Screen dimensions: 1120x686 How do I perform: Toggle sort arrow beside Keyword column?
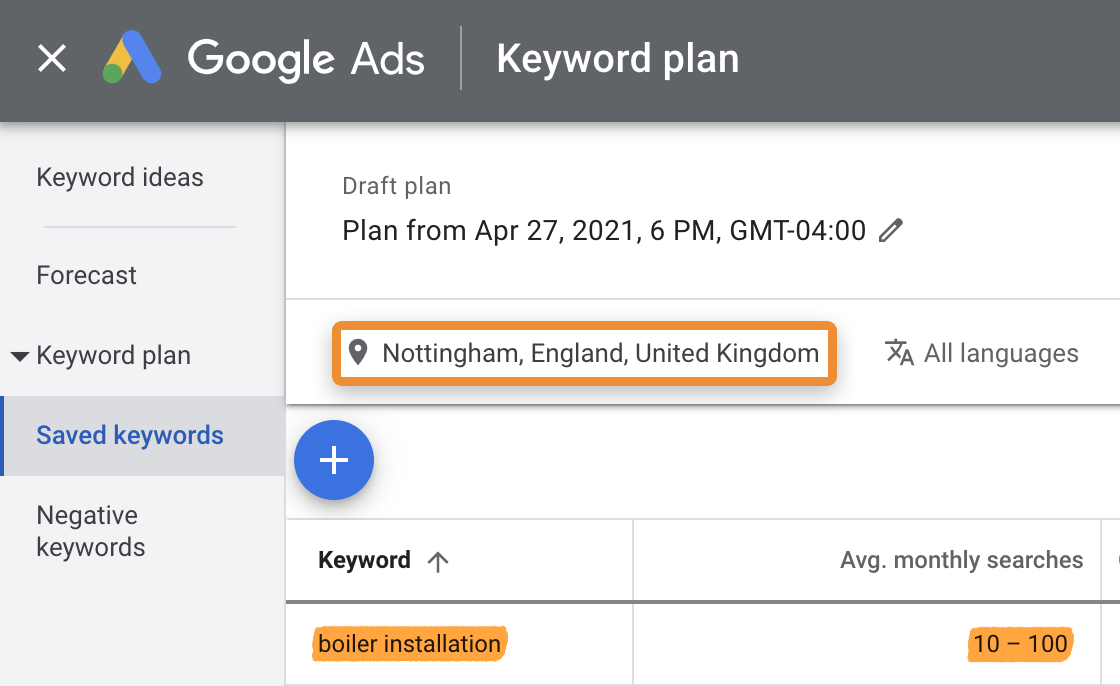pyautogui.click(x=437, y=561)
